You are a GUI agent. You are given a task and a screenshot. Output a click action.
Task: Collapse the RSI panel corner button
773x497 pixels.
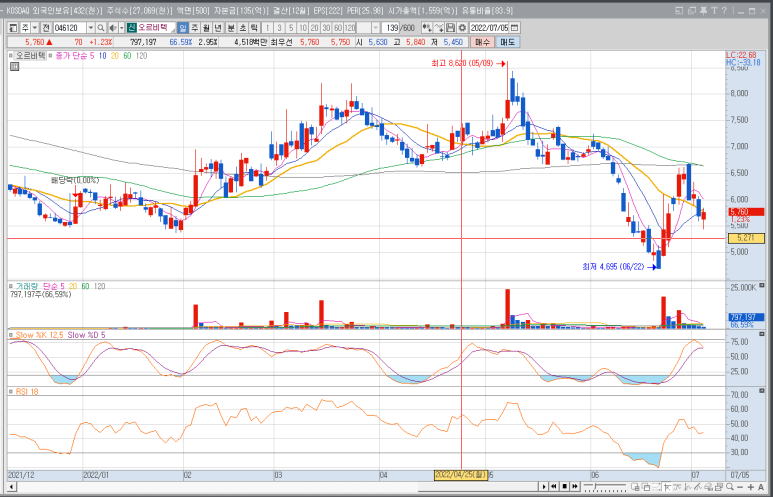(762, 391)
